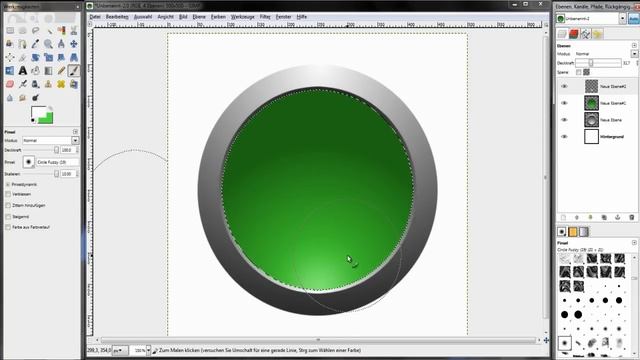The image size is (640, 360).
Task: Select the Flip tool
Action: (10, 71)
